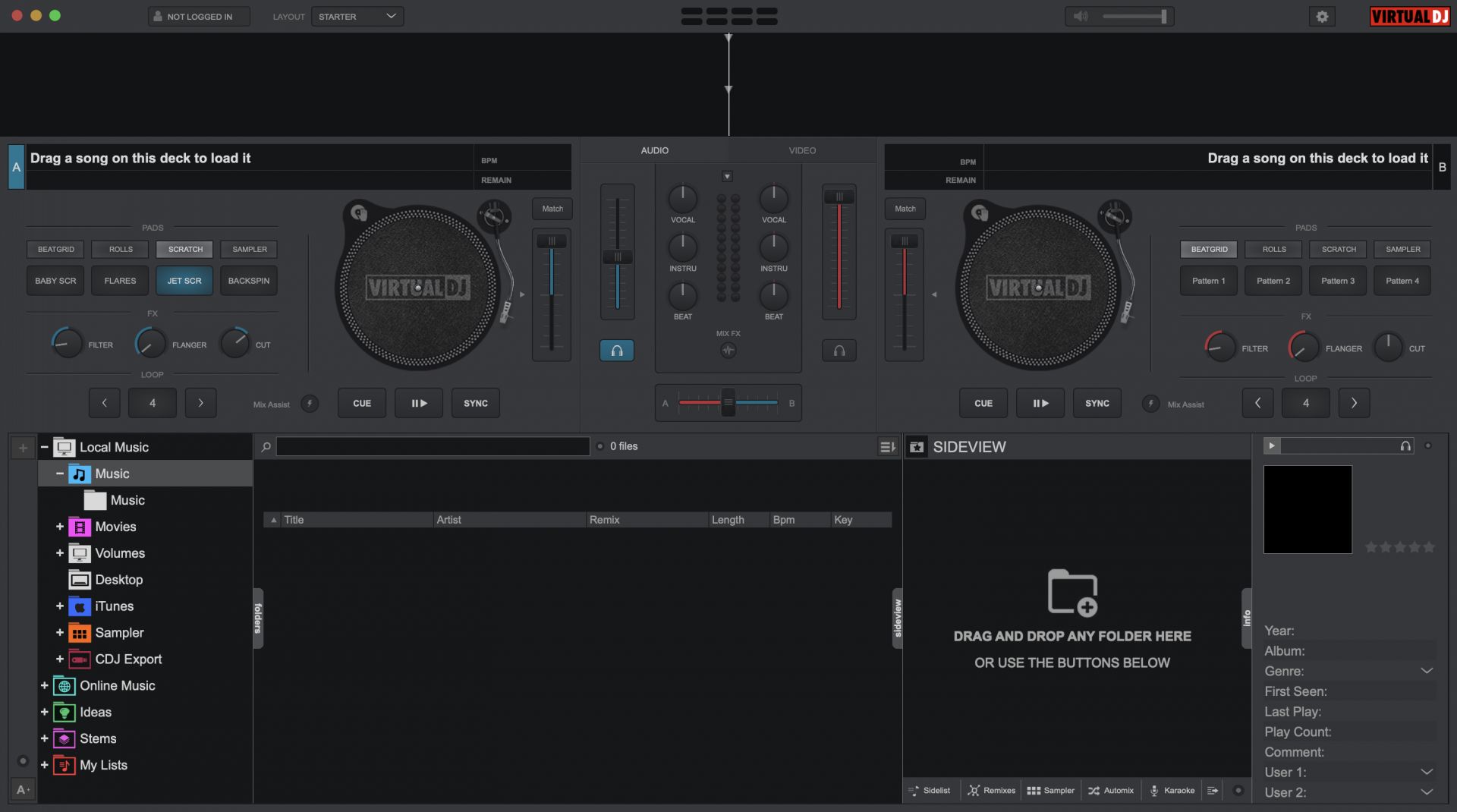Image resolution: width=1457 pixels, height=812 pixels.
Task: Collapse the Local Music tree node
Action: (x=45, y=448)
